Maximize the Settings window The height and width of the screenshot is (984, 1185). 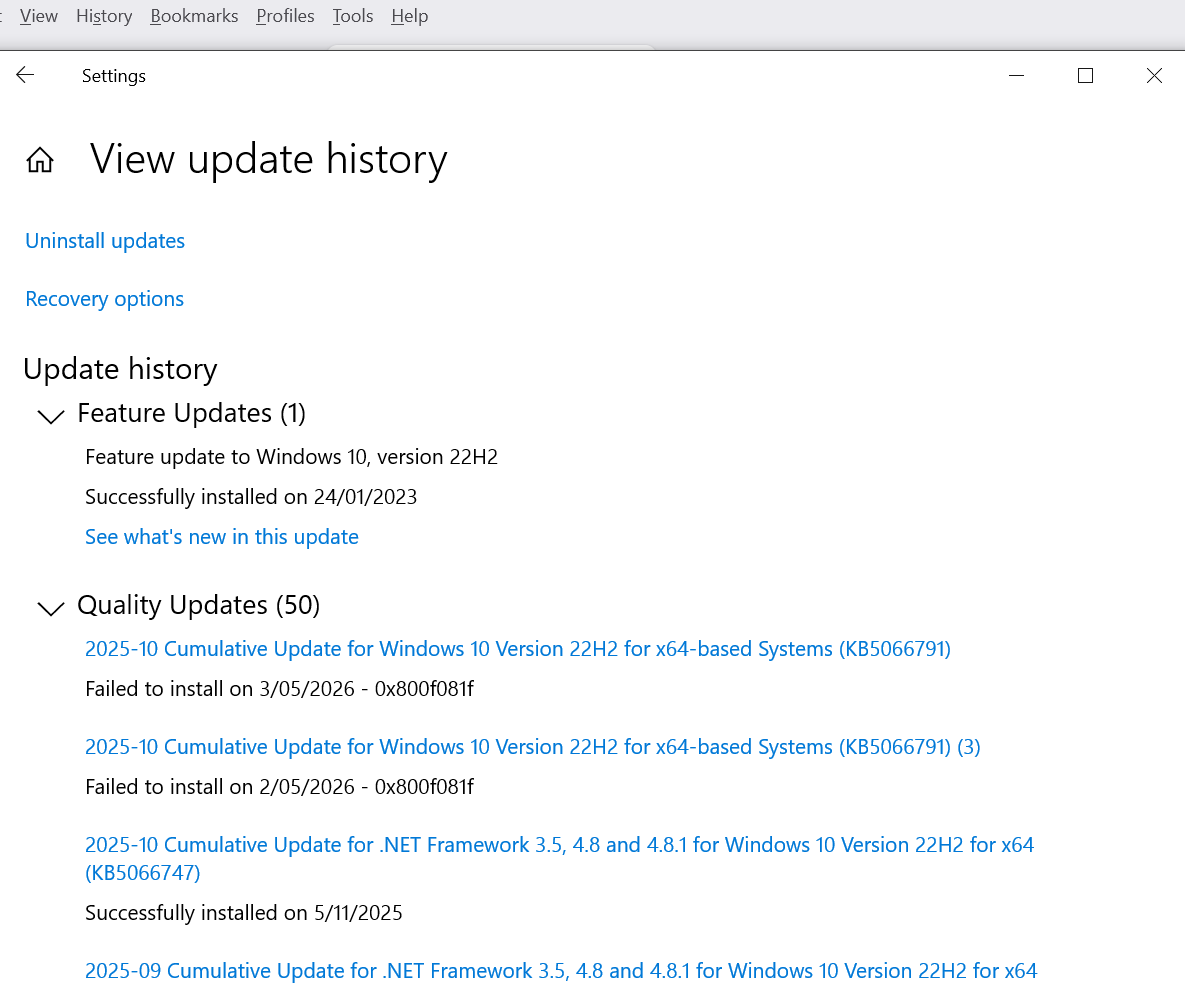click(x=1085, y=76)
